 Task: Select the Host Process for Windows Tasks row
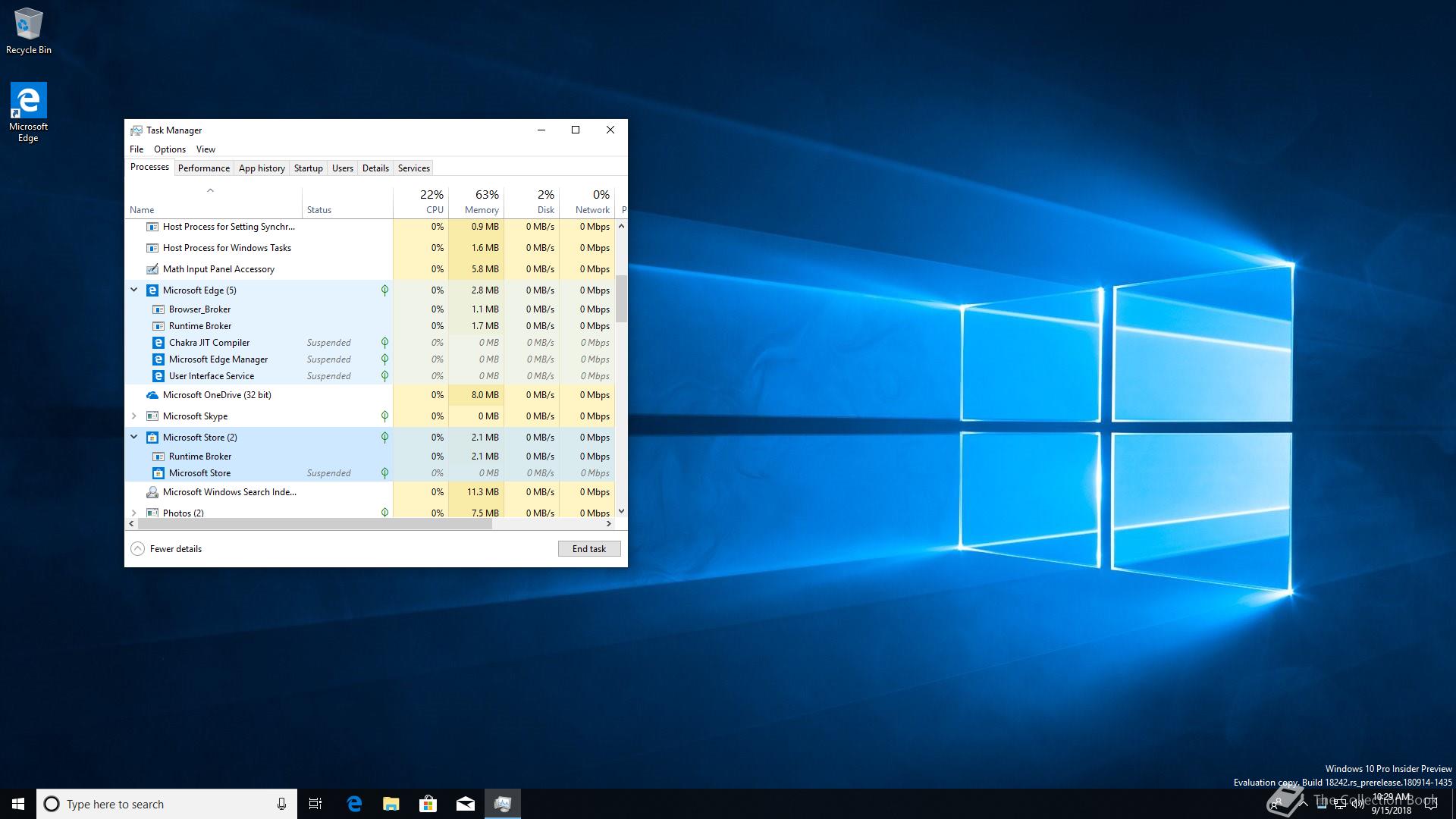coord(370,248)
